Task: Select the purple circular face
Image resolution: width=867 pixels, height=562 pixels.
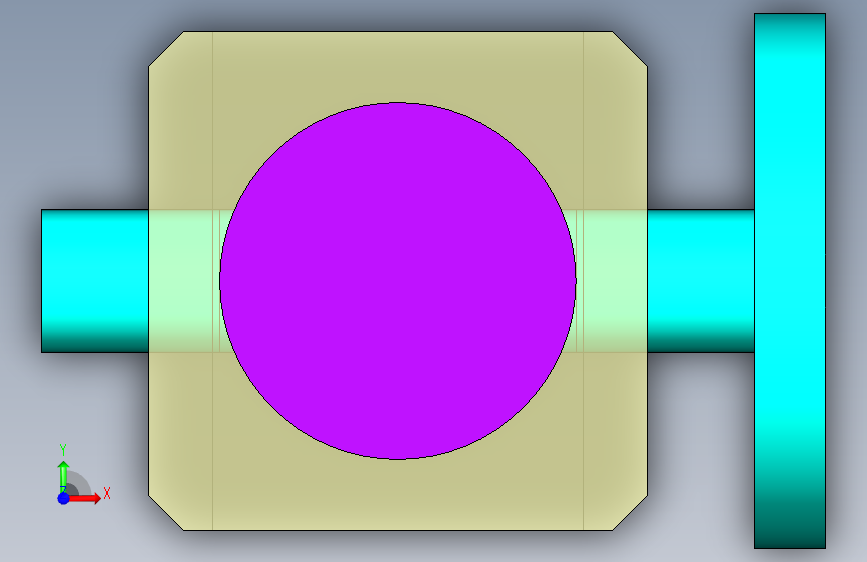Action: (398, 280)
